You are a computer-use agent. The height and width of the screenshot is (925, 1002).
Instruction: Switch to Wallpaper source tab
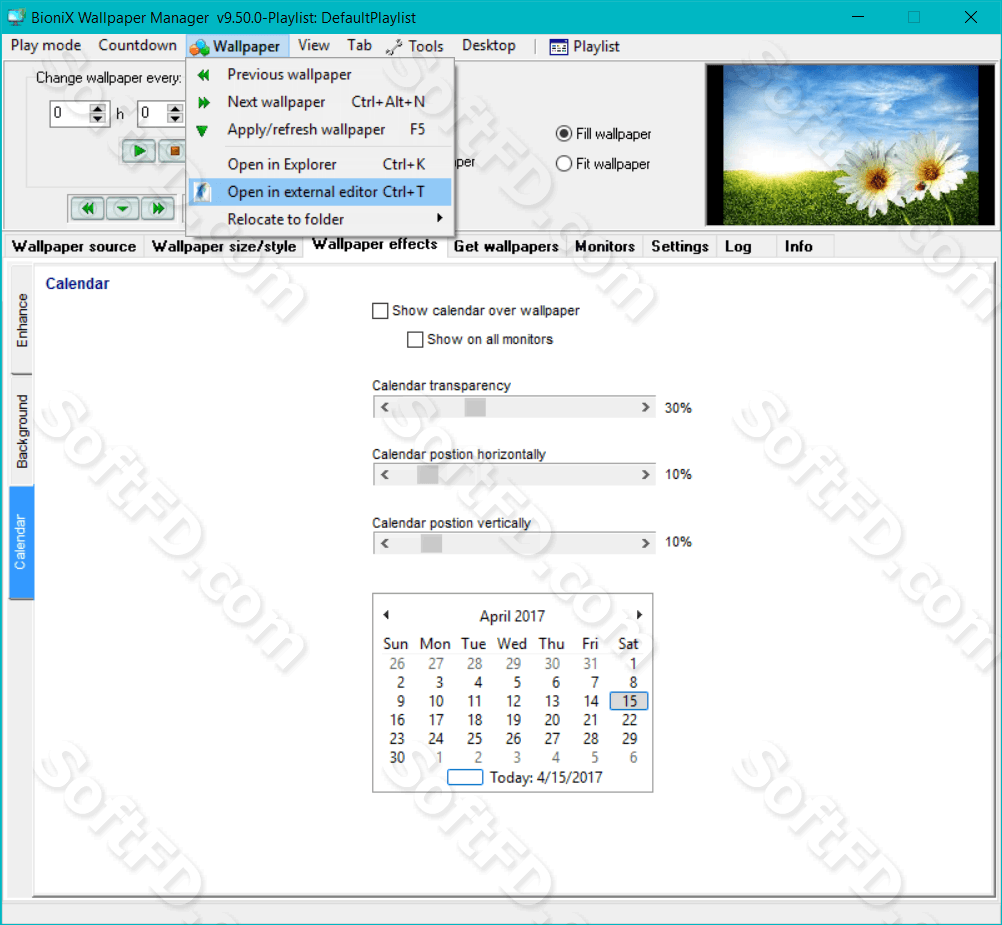pos(74,247)
